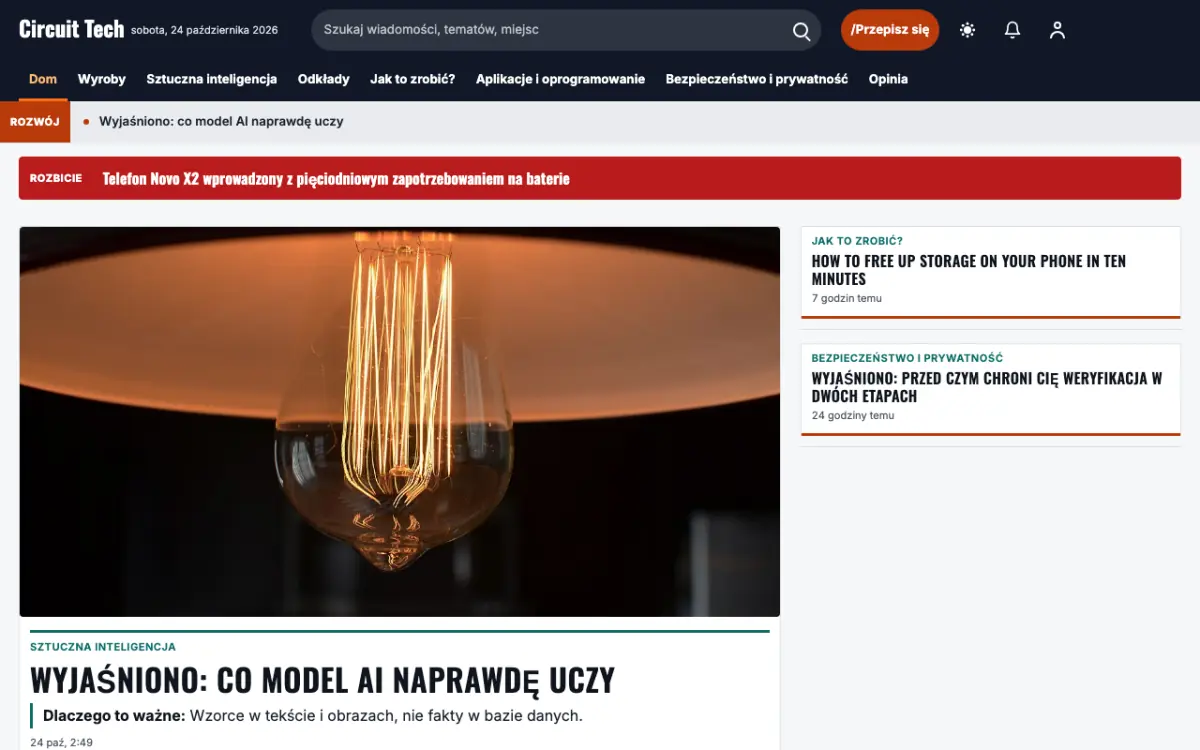The height and width of the screenshot is (750, 1200).
Task: Open article 'How to free up storage on your phone'
Action: (x=969, y=270)
